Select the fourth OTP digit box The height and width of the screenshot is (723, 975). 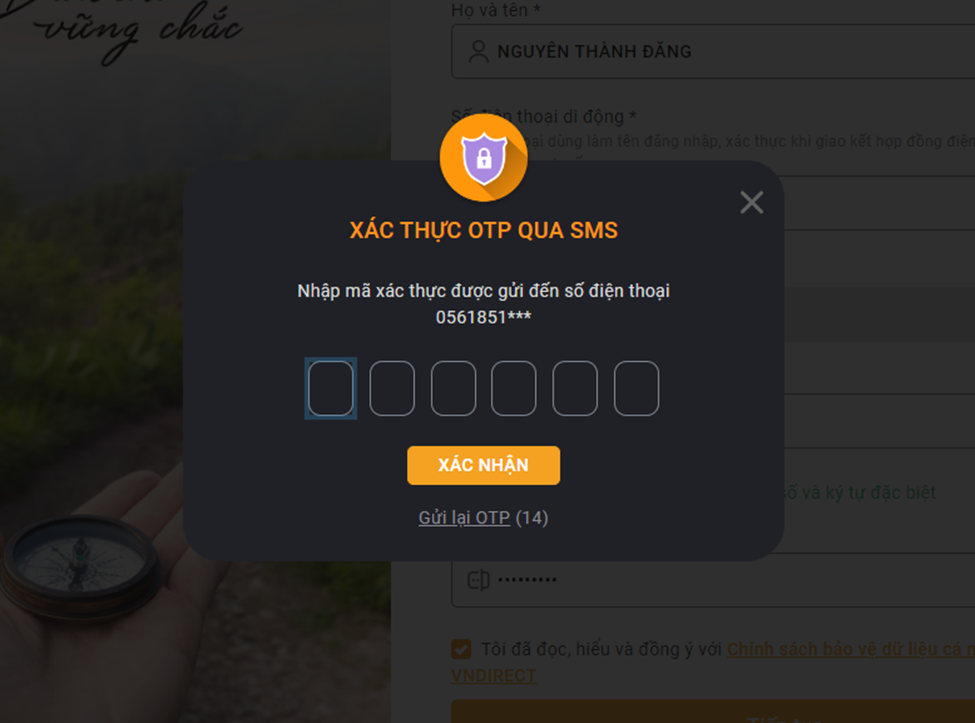(514, 389)
